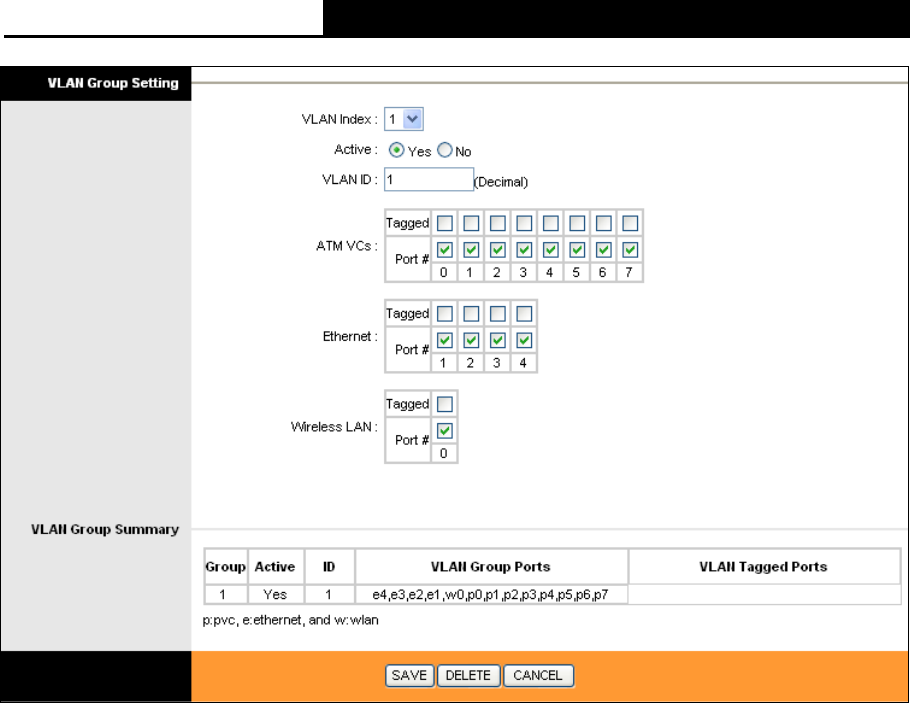Toggle Ethernet Tagged checkbox for port 1
This screenshot has height=703, width=910.
(x=445, y=314)
